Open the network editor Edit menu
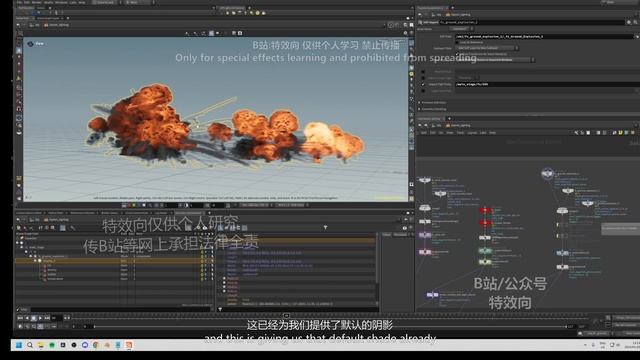The image size is (640, 360). tap(432, 133)
